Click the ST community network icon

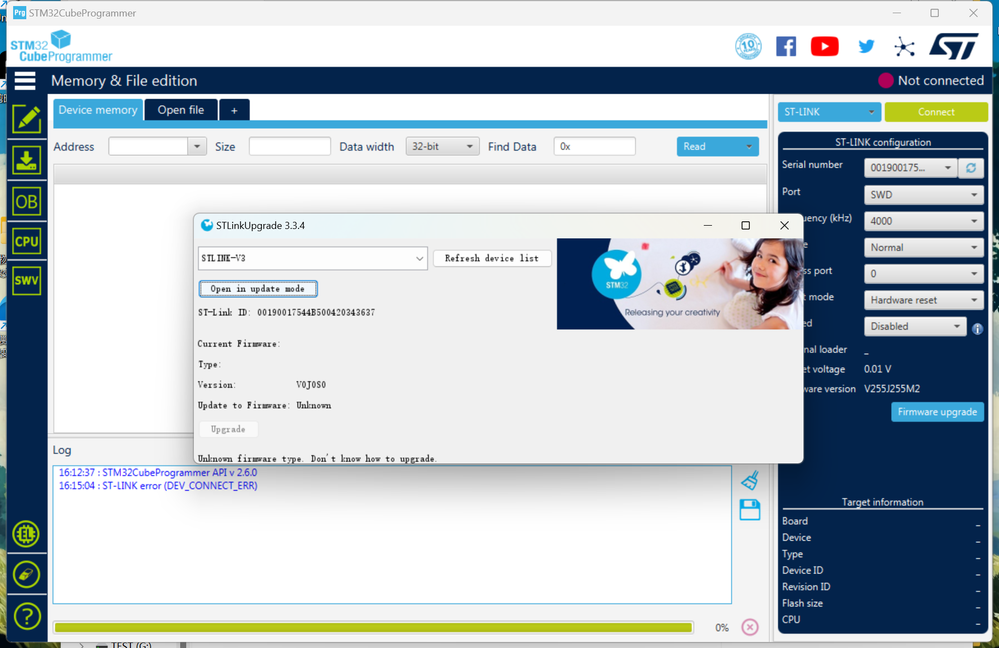click(904, 47)
